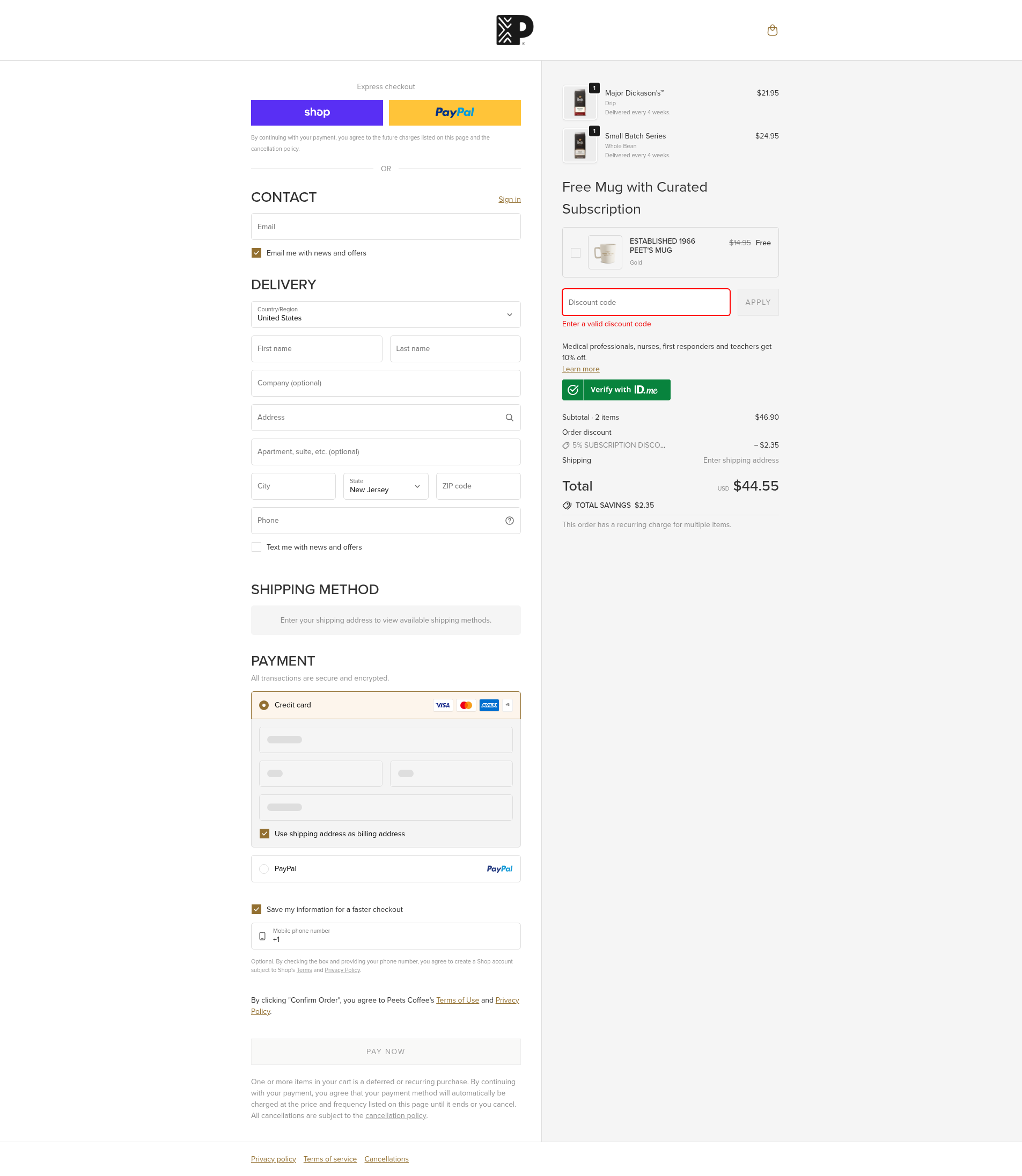Screen dimensions: 1022x1176
Task: Uncheck Email me with news and offers
Action: (x=256, y=253)
